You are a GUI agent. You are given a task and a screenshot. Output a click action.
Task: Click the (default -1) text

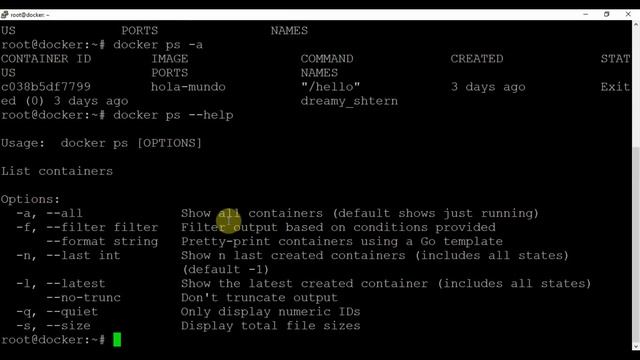[225, 270]
